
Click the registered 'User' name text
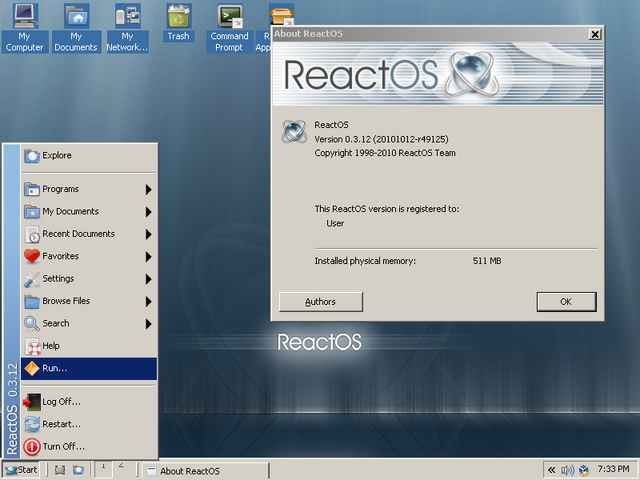click(x=335, y=224)
